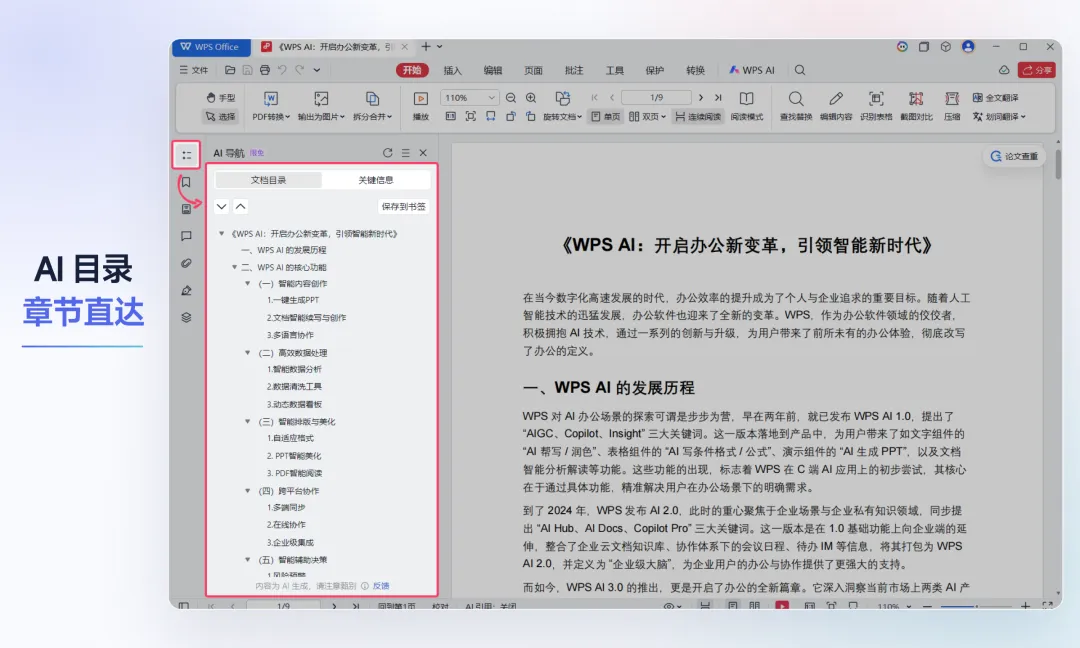
Task: Open the 文件 menu
Action: (194, 70)
